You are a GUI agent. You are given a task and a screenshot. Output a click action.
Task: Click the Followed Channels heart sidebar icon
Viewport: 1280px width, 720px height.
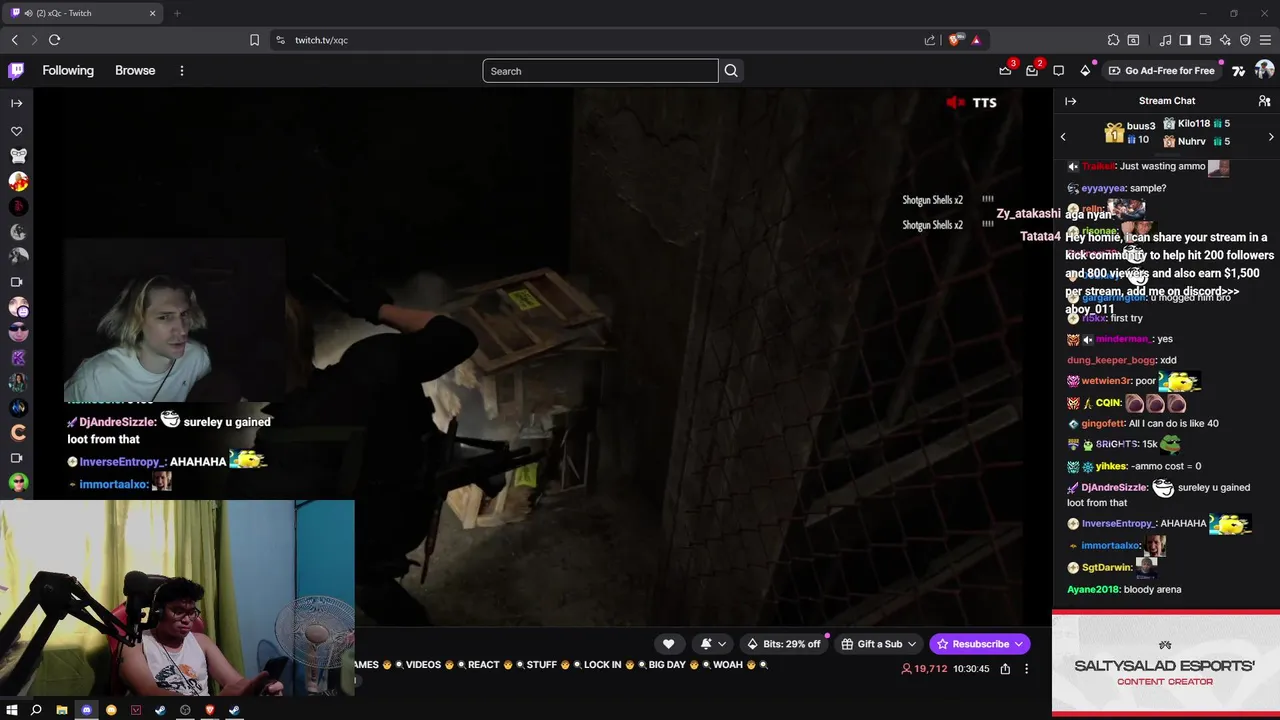point(16,131)
